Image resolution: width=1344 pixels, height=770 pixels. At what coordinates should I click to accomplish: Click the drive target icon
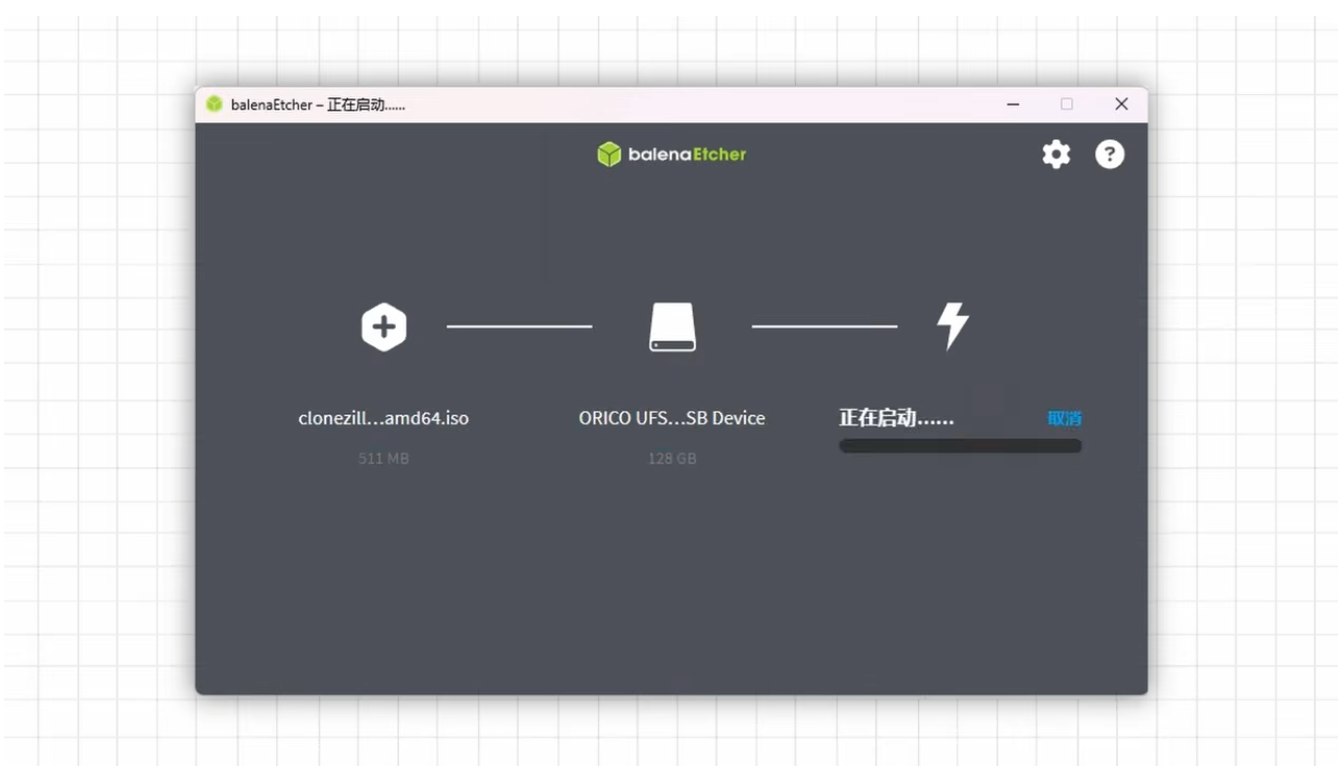672,327
